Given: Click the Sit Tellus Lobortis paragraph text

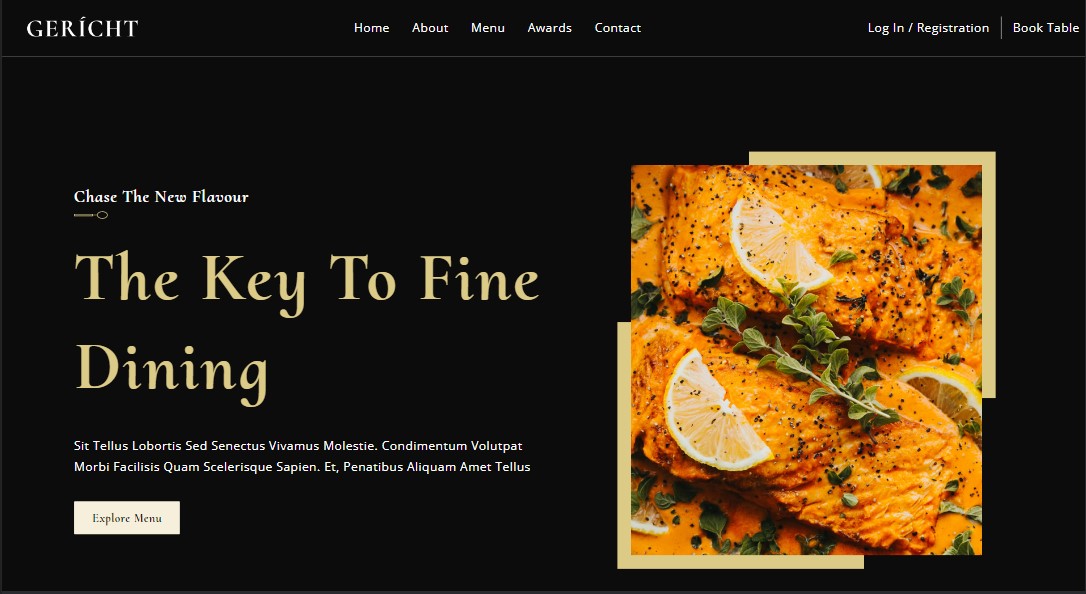Looking at the screenshot, I should 302,456.
